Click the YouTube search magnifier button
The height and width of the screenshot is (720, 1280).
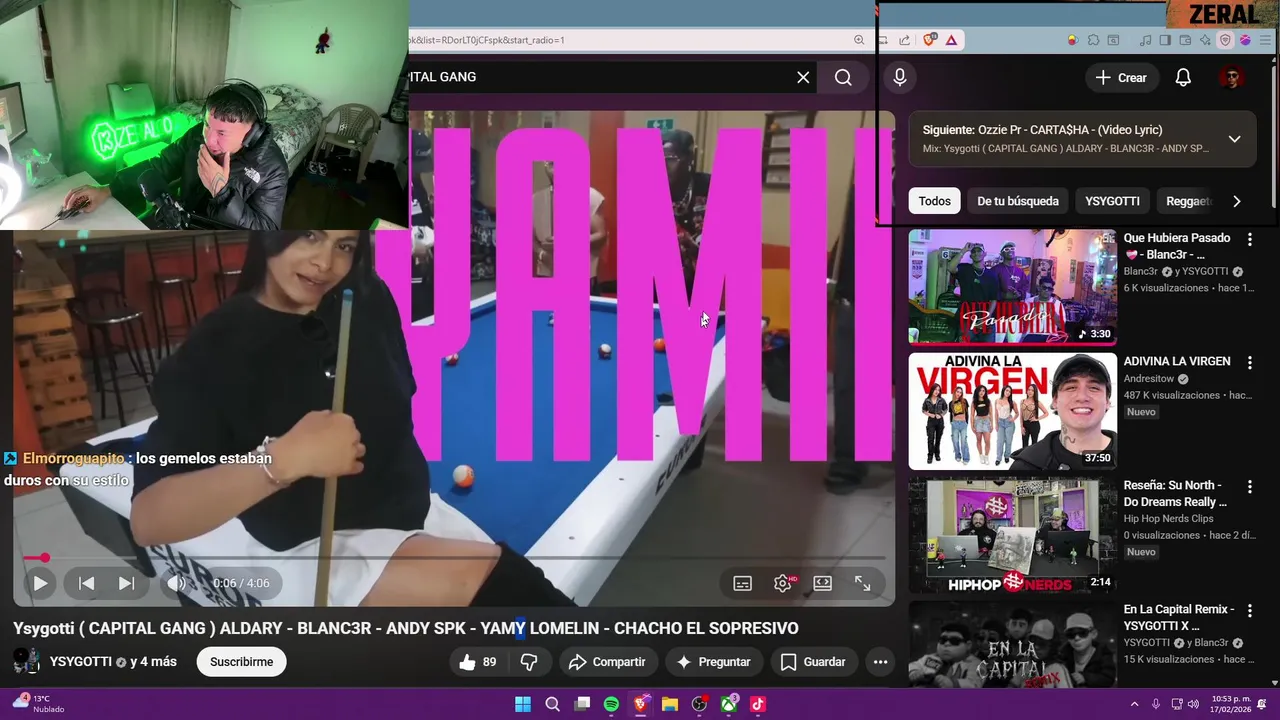(843, 77)
